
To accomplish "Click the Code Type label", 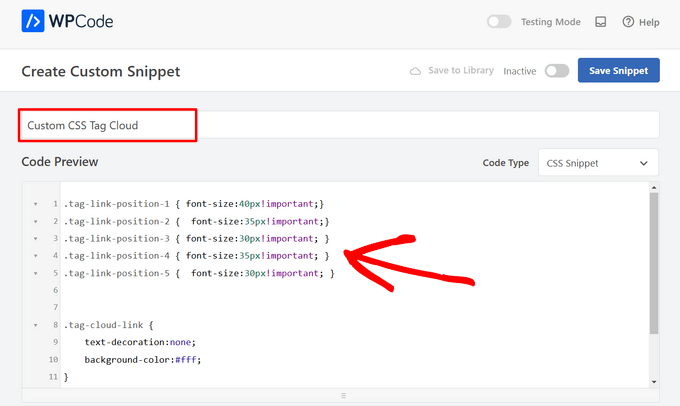I will (x=506, y=163).
